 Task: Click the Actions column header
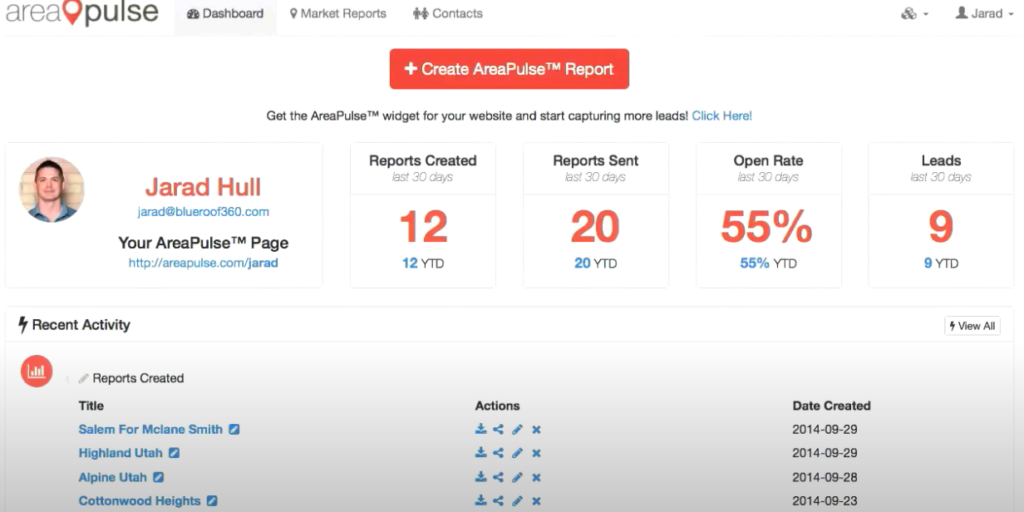click(x=498, y=406)
